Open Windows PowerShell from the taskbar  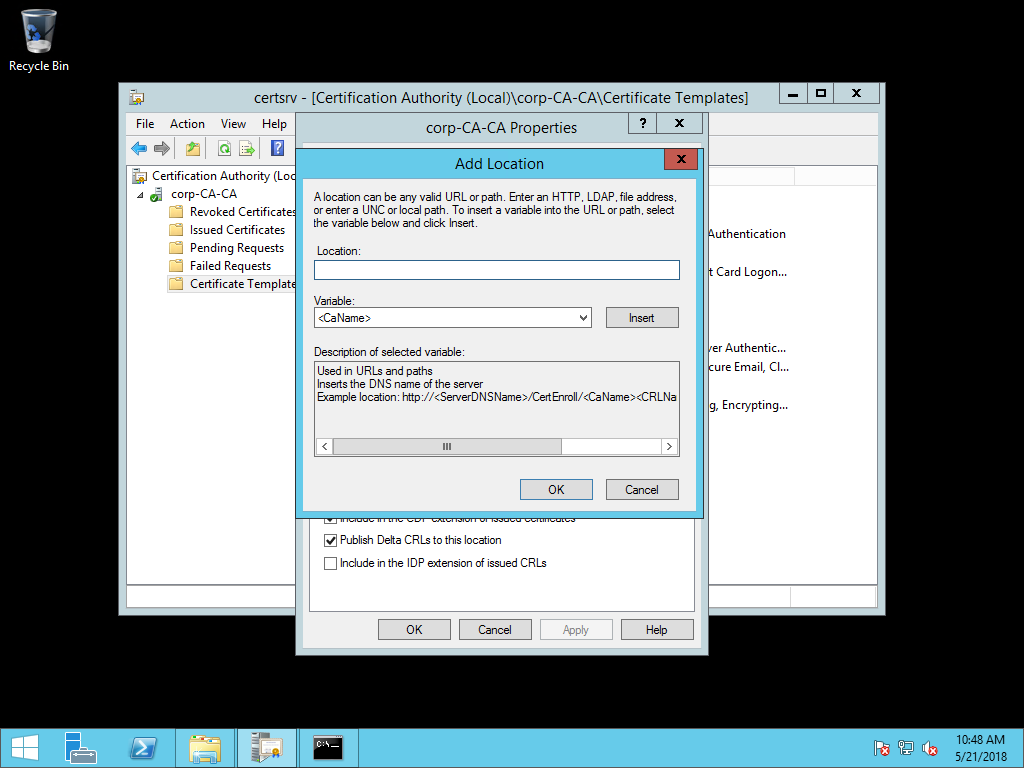tap(142, 747)
